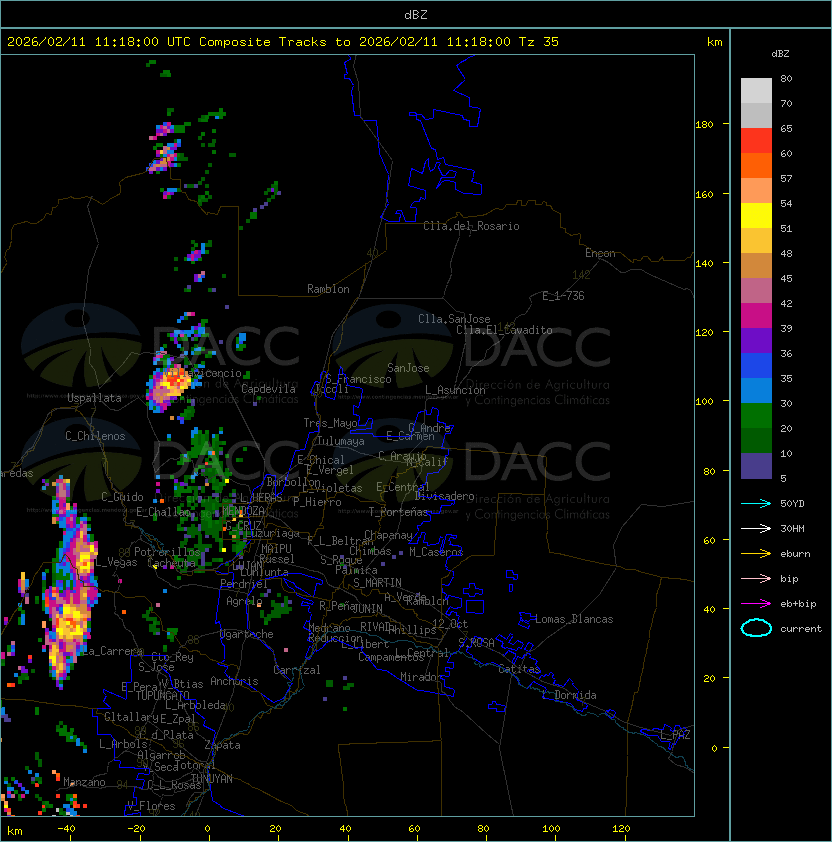Select the 'Clla.del_Rosario' label
The image size is (832, 842).
tap(471, 226)
